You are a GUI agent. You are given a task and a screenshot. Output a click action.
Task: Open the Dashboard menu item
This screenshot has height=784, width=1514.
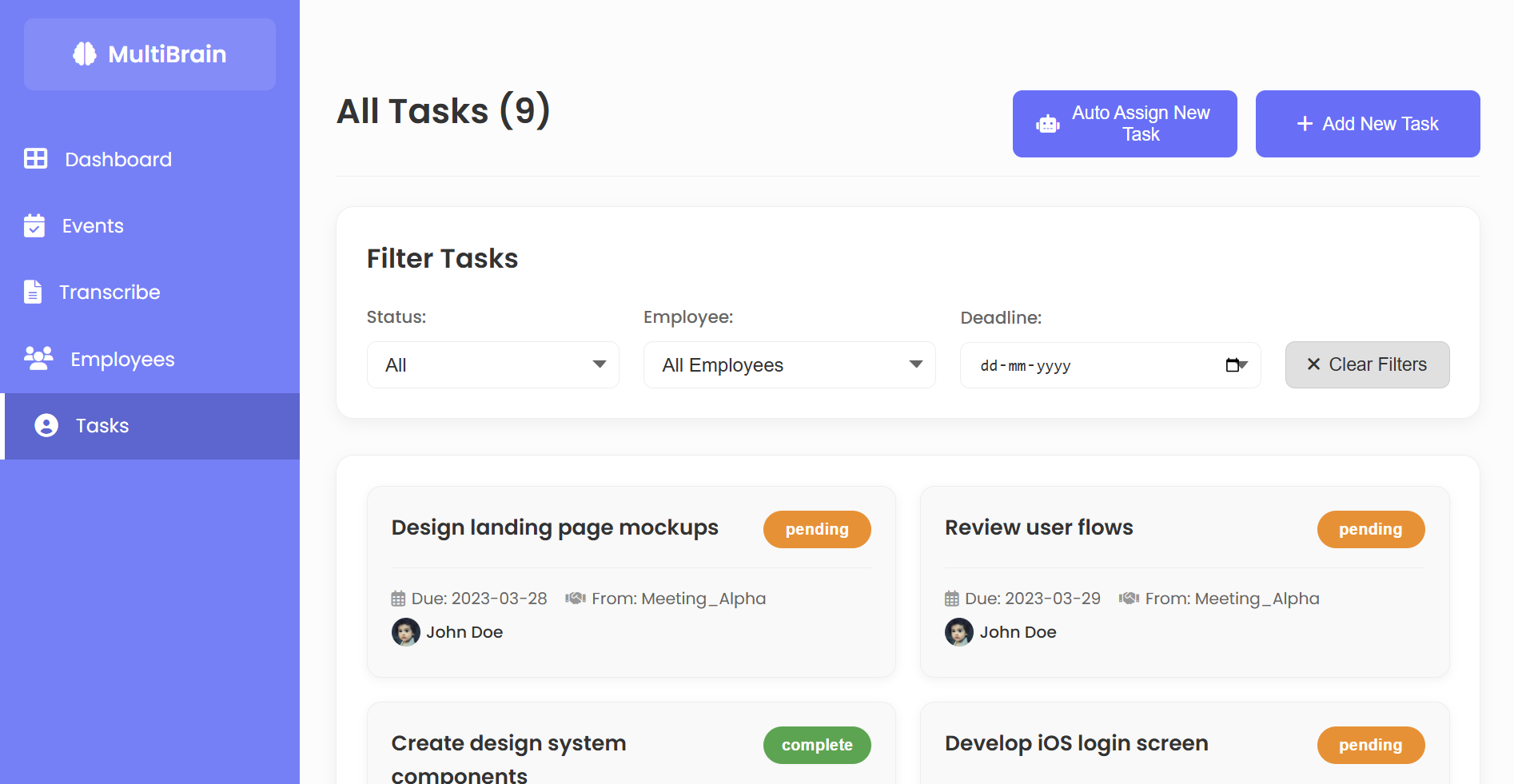150,159
